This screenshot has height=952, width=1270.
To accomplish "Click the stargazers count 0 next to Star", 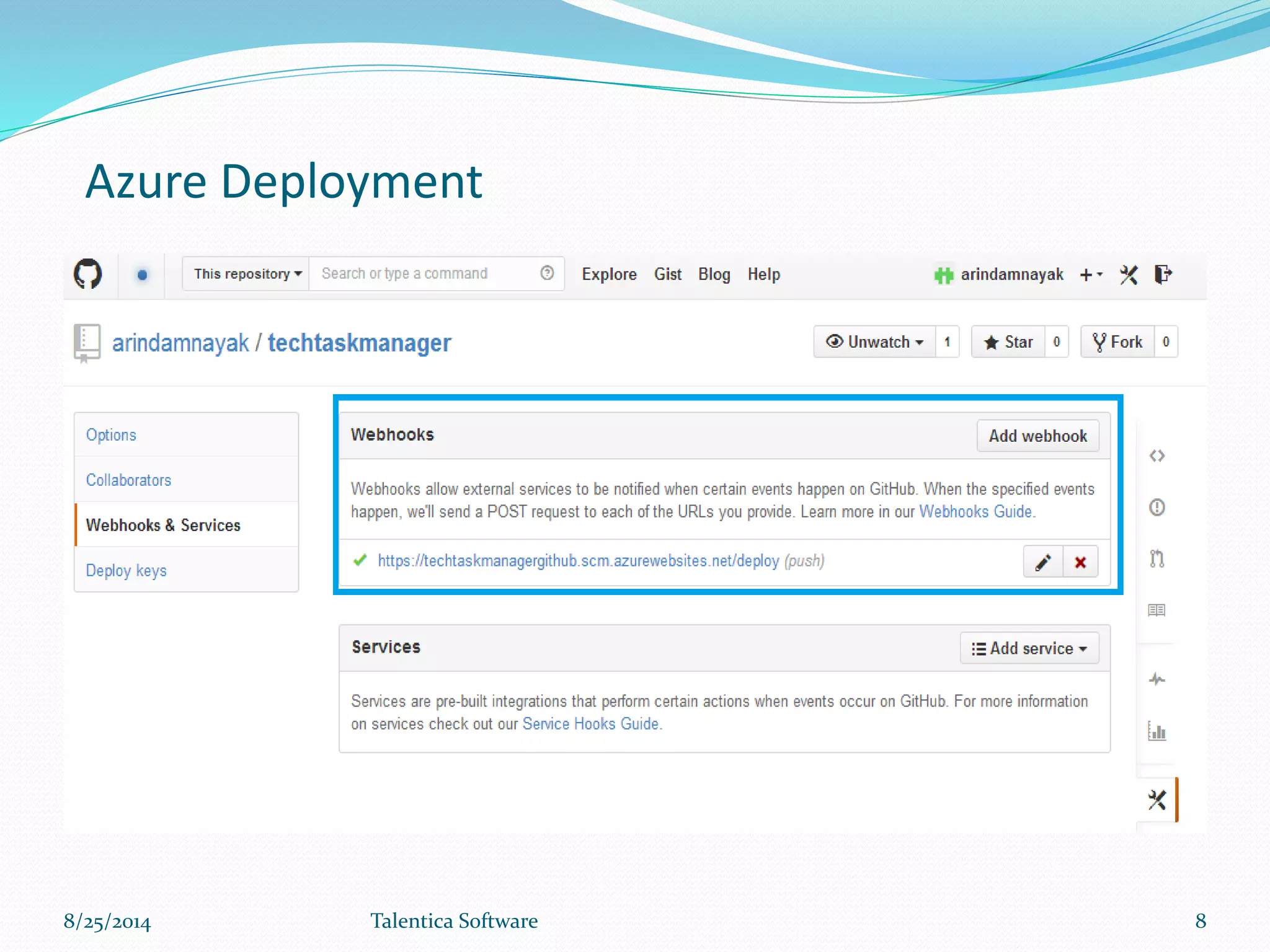I will 1057,342.
